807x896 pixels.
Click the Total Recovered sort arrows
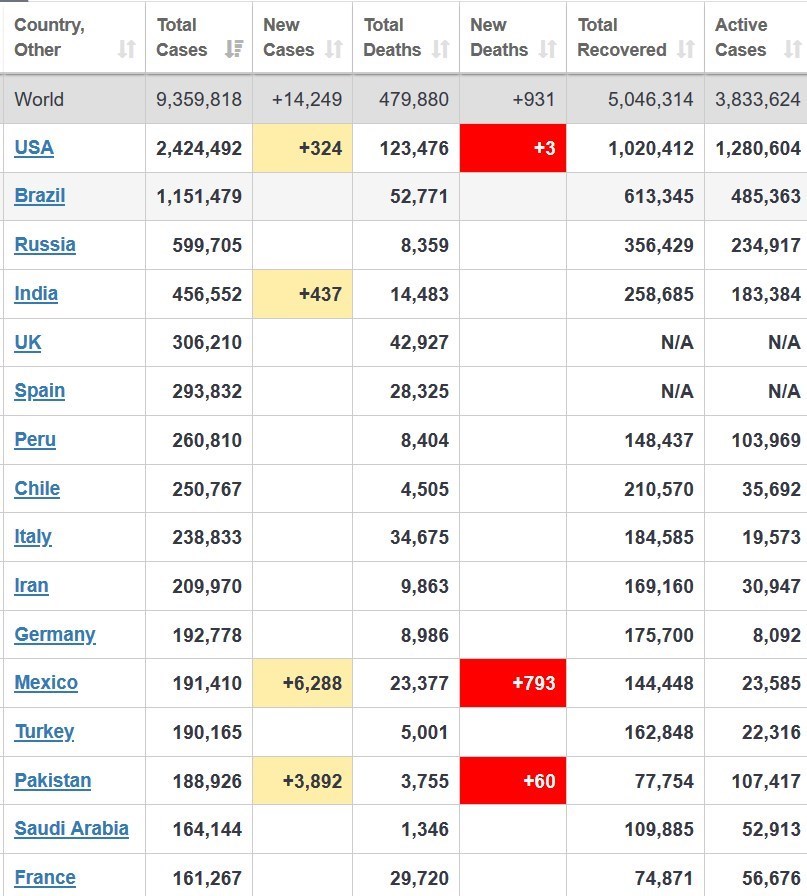pos(686,50)
